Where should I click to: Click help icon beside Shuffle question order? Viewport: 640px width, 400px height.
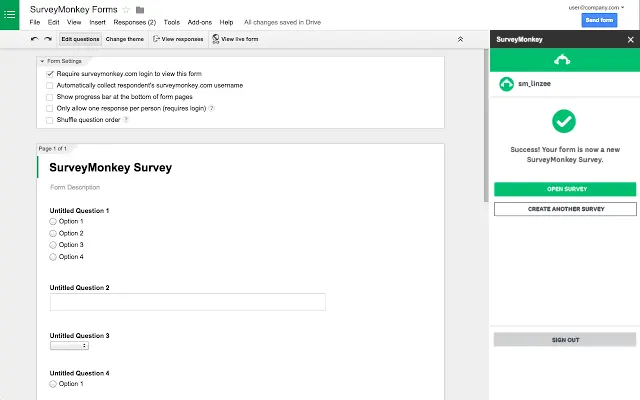coord(126,120)
